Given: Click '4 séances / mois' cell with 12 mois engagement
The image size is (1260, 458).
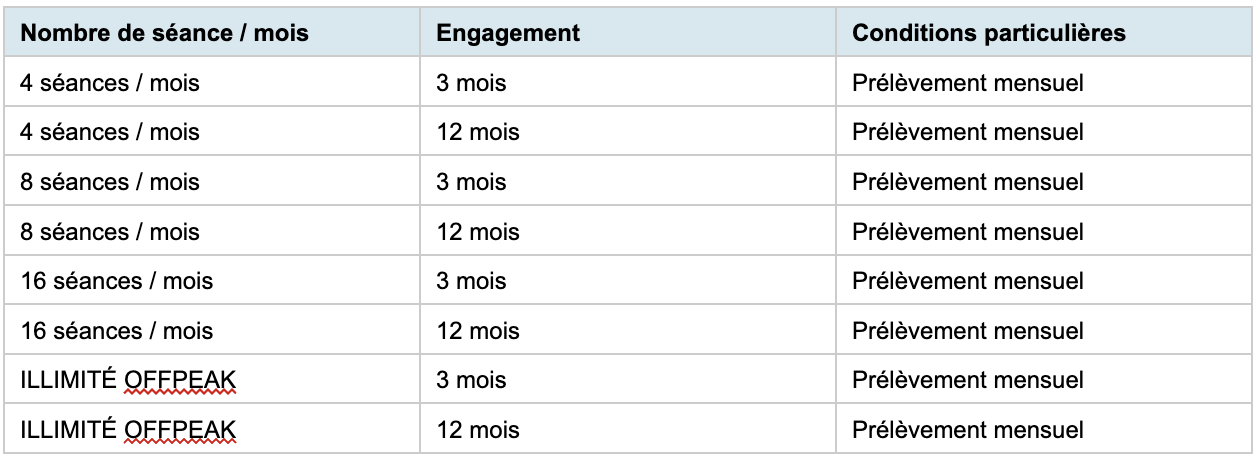Looking at the screenshot, I should (213, 132).
